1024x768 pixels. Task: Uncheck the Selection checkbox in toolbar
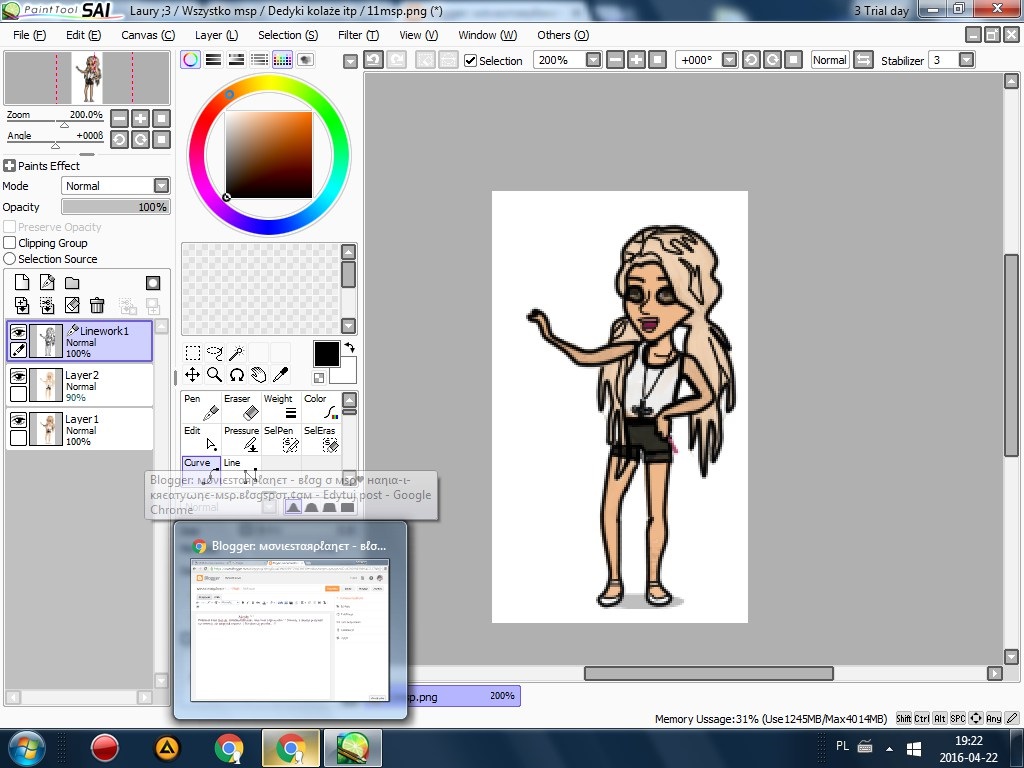pos(470,61)
